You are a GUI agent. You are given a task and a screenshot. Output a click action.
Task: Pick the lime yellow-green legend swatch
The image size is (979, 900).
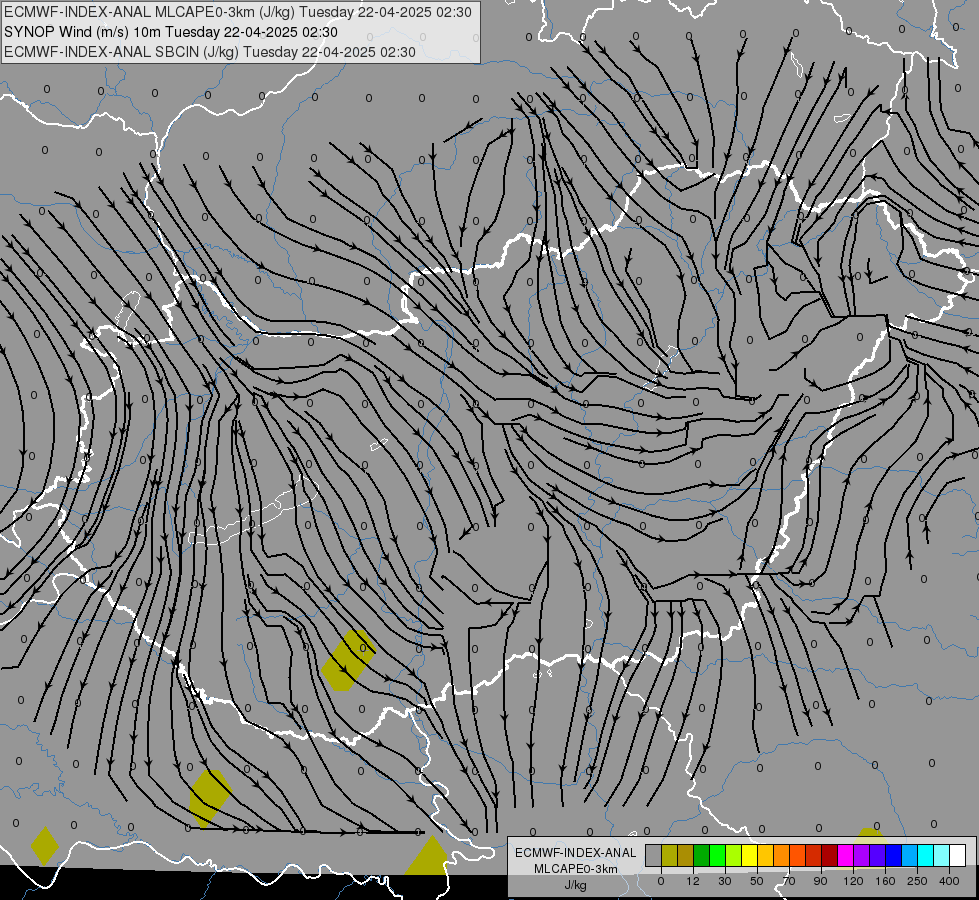pyautogui.click(x=734, y=855)
